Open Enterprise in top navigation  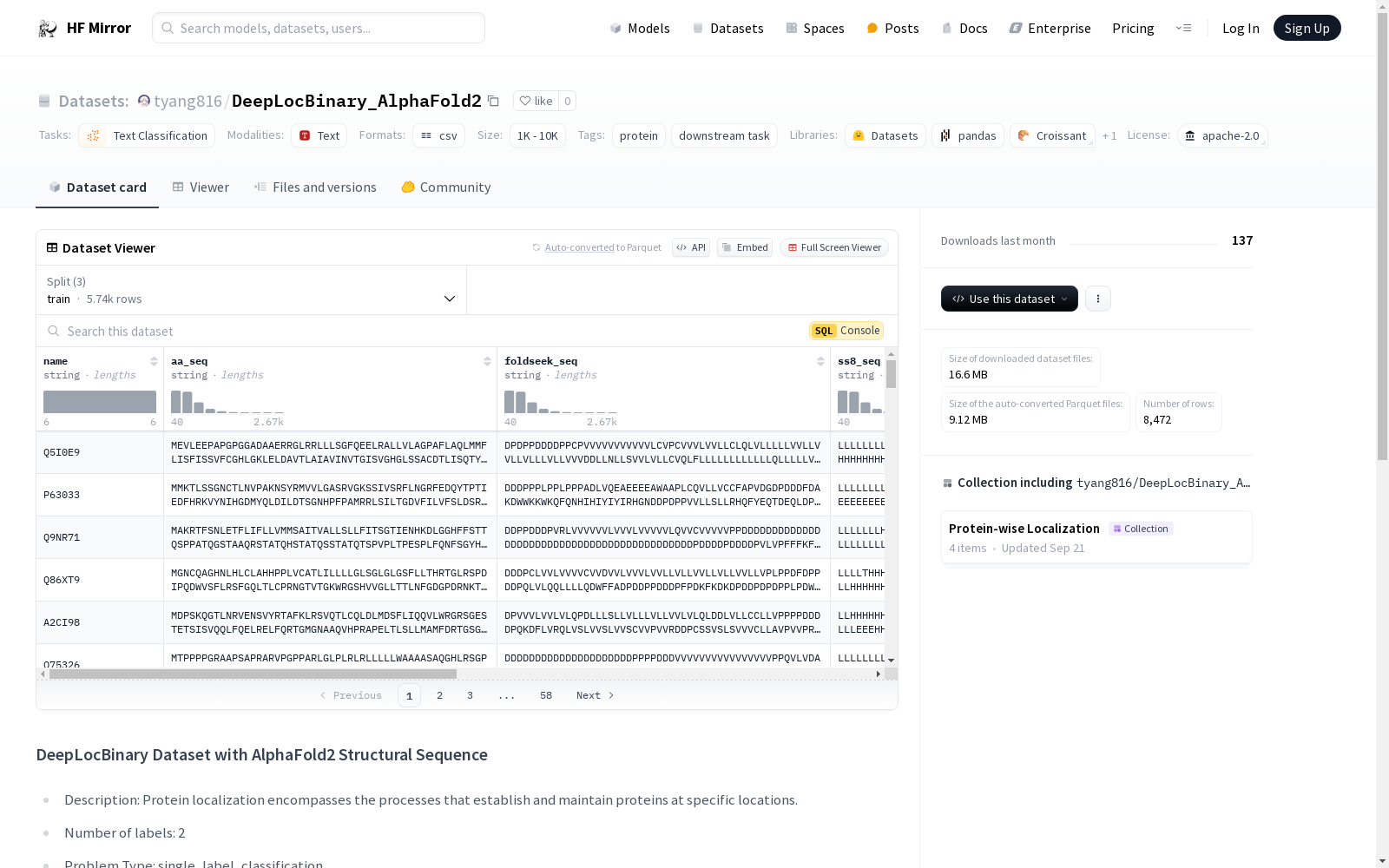click(x=1050, y=28)
